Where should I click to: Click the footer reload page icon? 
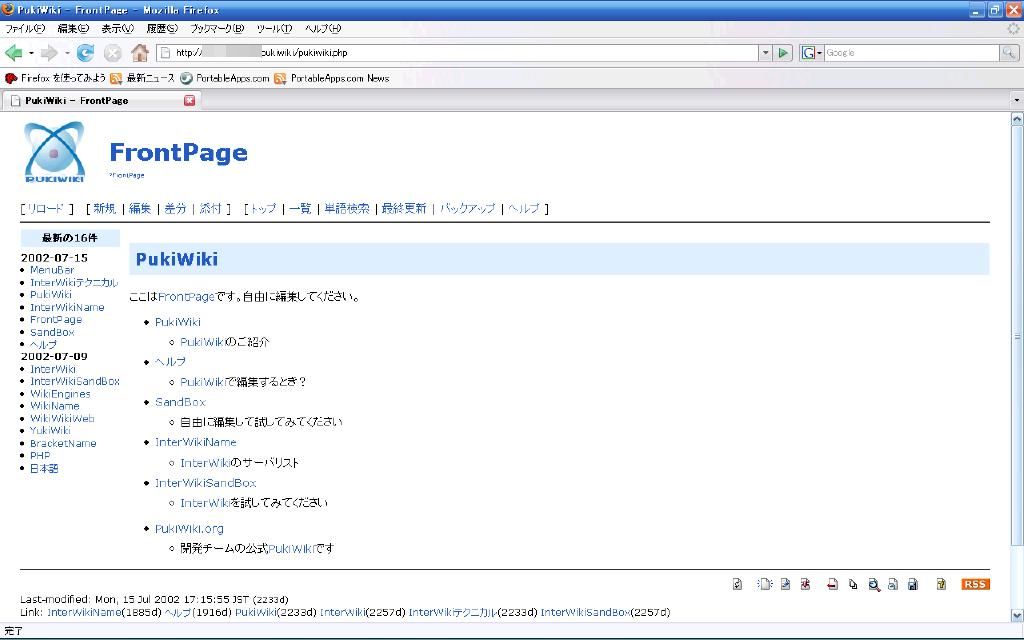point(737,584)
